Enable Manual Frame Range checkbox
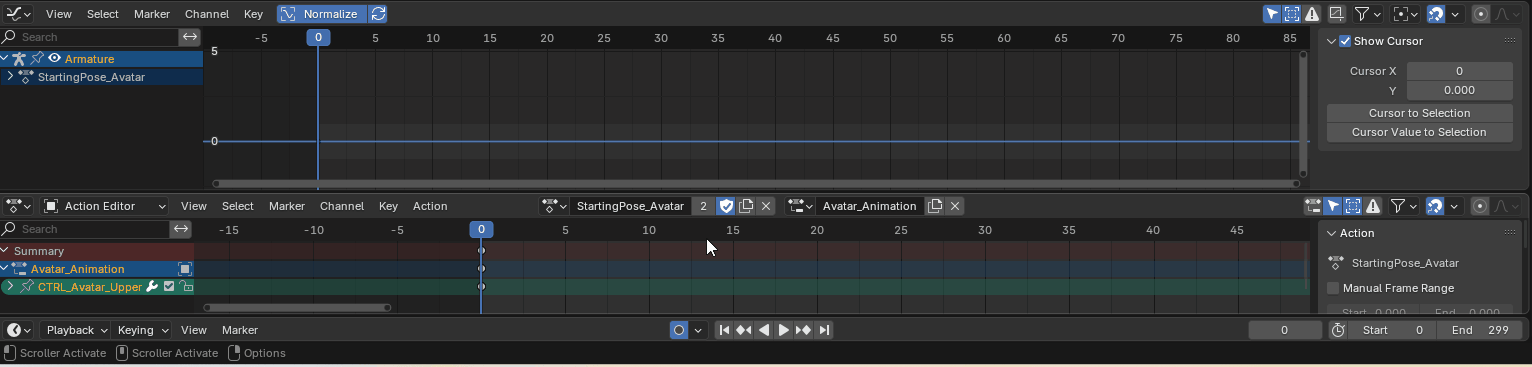1532x367 pixels. point(1333,288)
